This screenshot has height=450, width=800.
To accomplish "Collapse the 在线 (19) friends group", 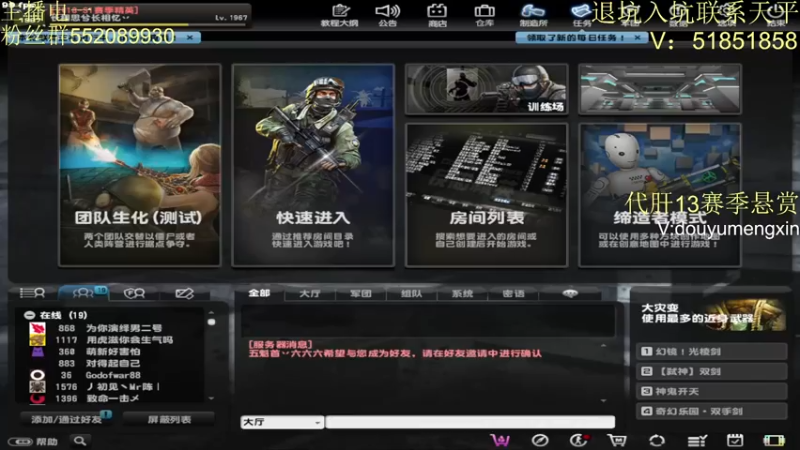I will (30, 315).
